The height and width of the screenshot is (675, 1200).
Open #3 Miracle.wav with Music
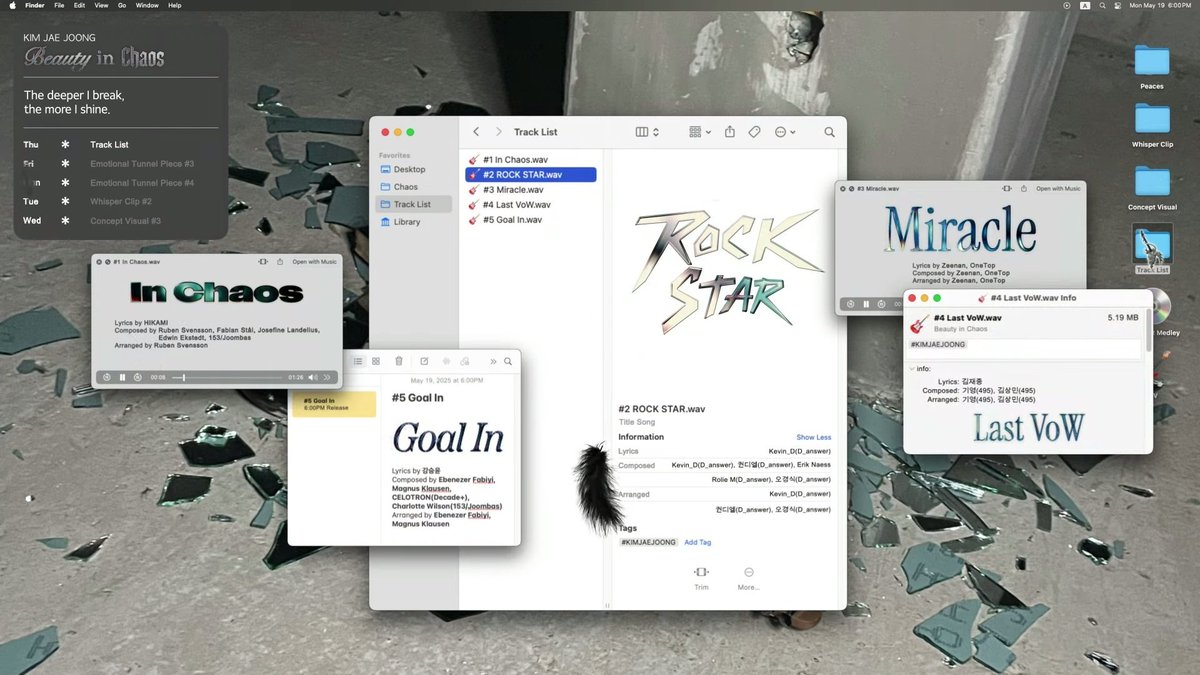pyautogui.click(x=1058, y=188)
